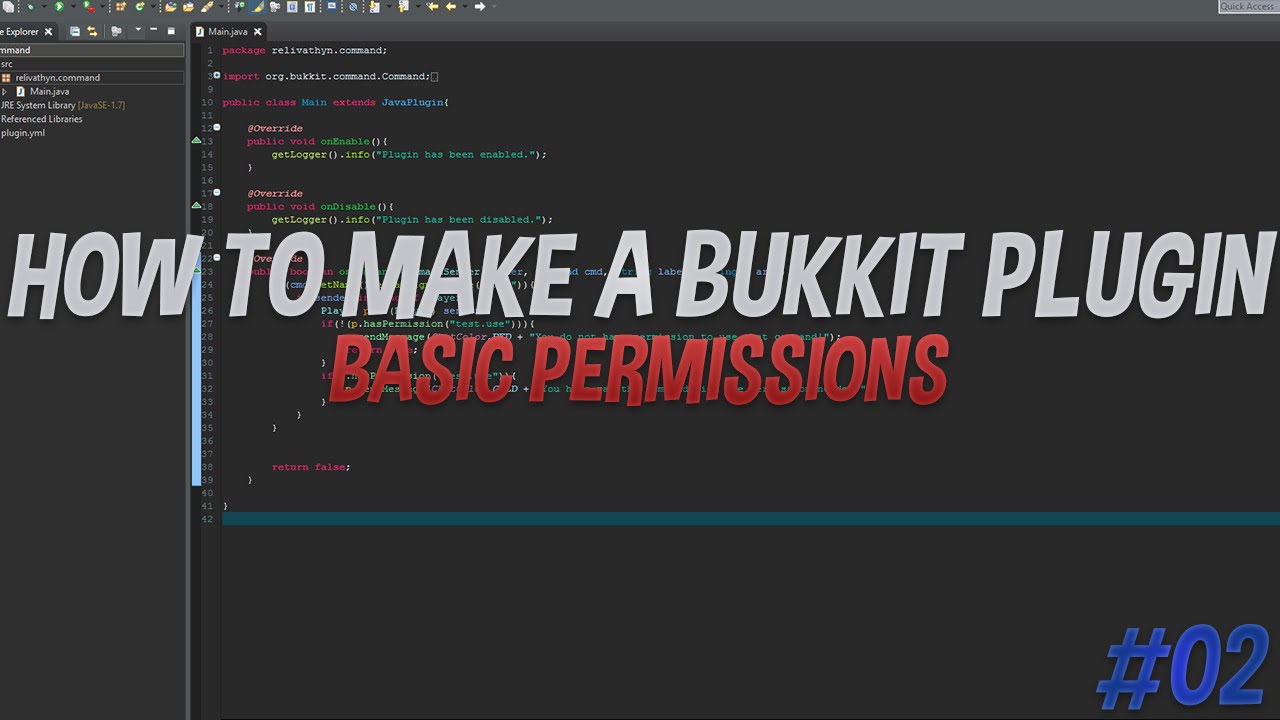Click 'package relivathyn.command;' on line 1
Screen dimensions: 1280x720
pyautogui.click(x=304, y=50)
